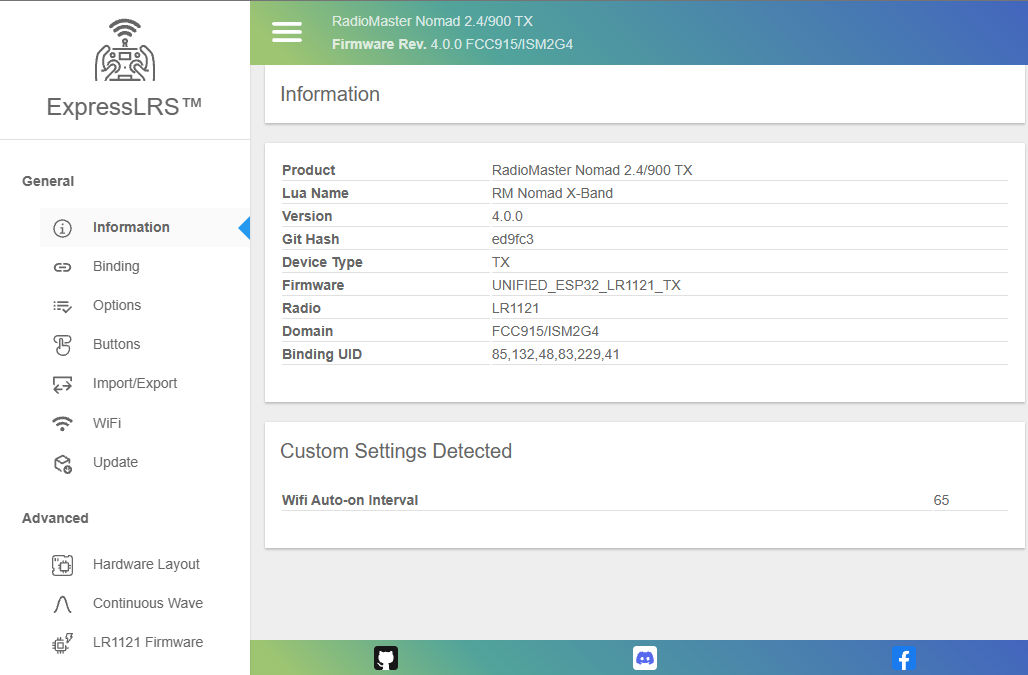The image size is (1028, 675).
Task: Click the Custom Settings Detected heading
Action: pyautogui.click(x=396, y=451)
